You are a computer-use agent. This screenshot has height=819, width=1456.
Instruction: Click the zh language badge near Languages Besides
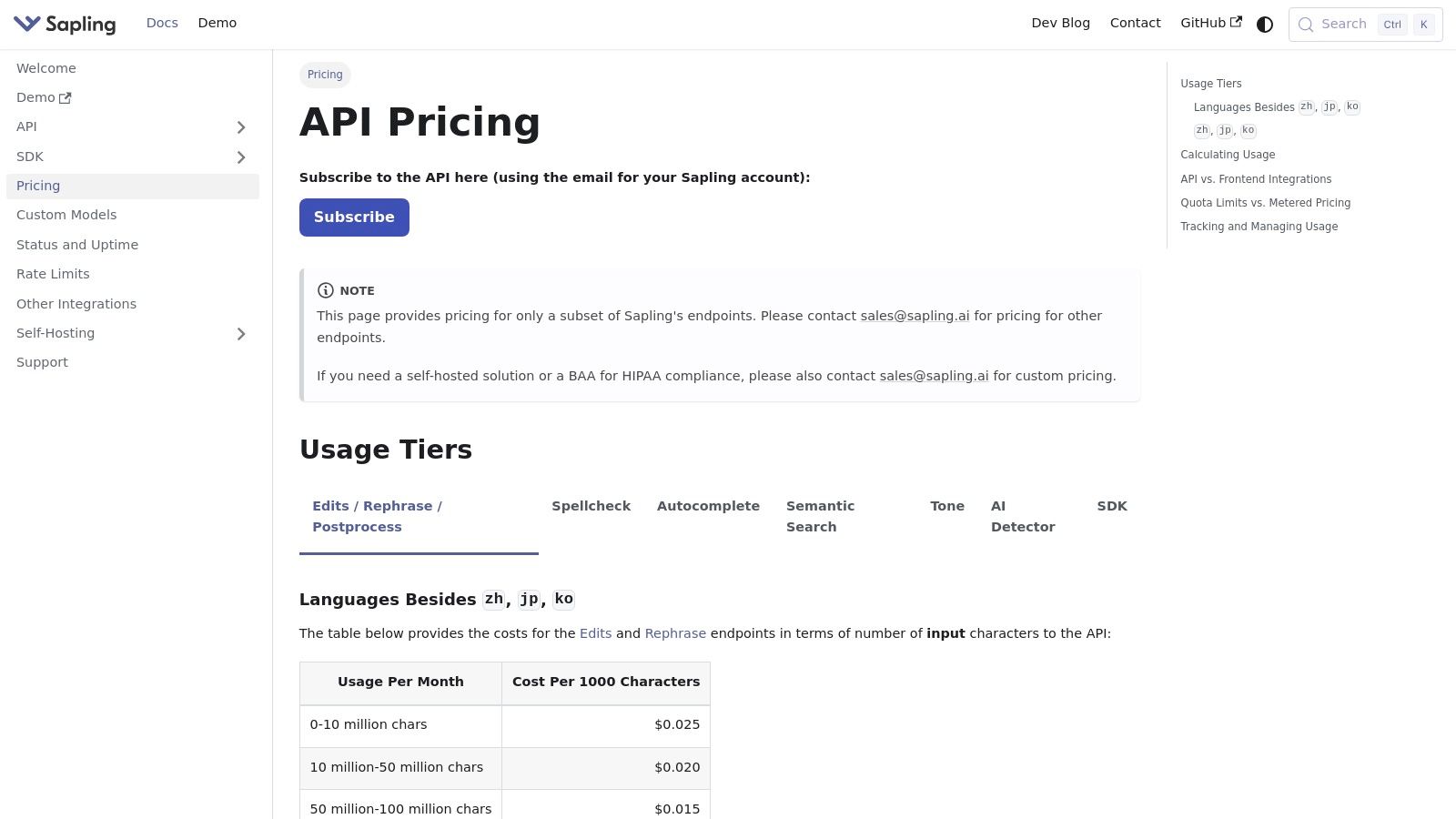pos(494,599)
